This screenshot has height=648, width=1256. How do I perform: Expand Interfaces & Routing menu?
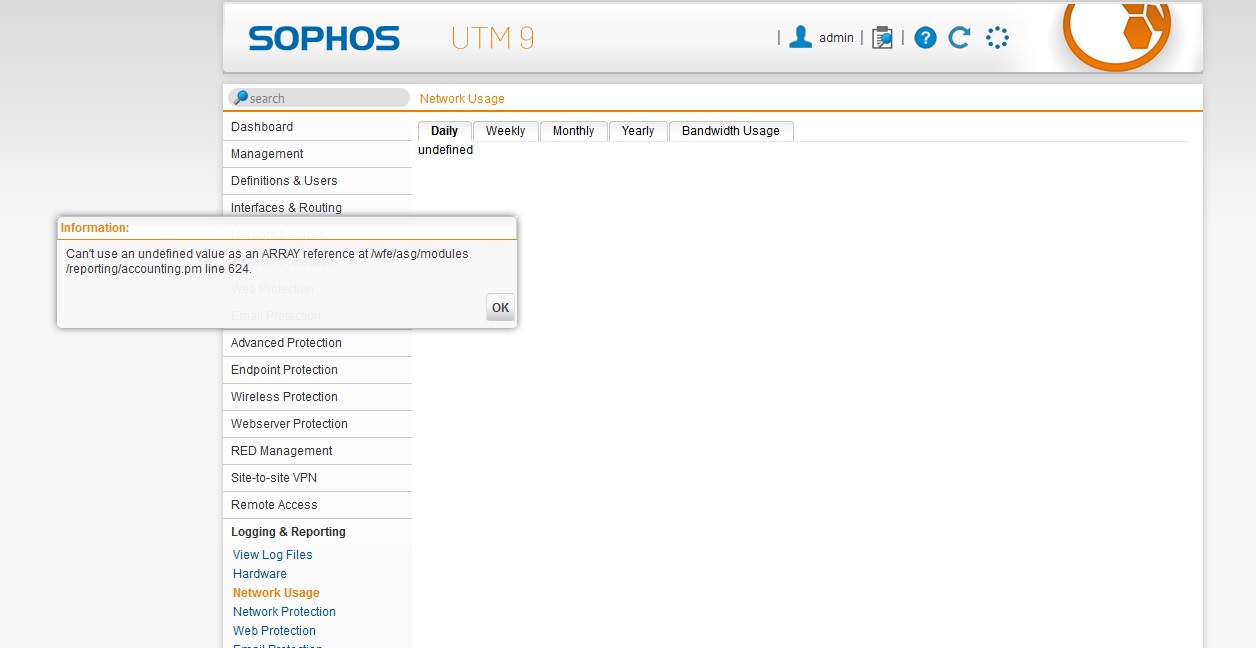click(317, 208)
